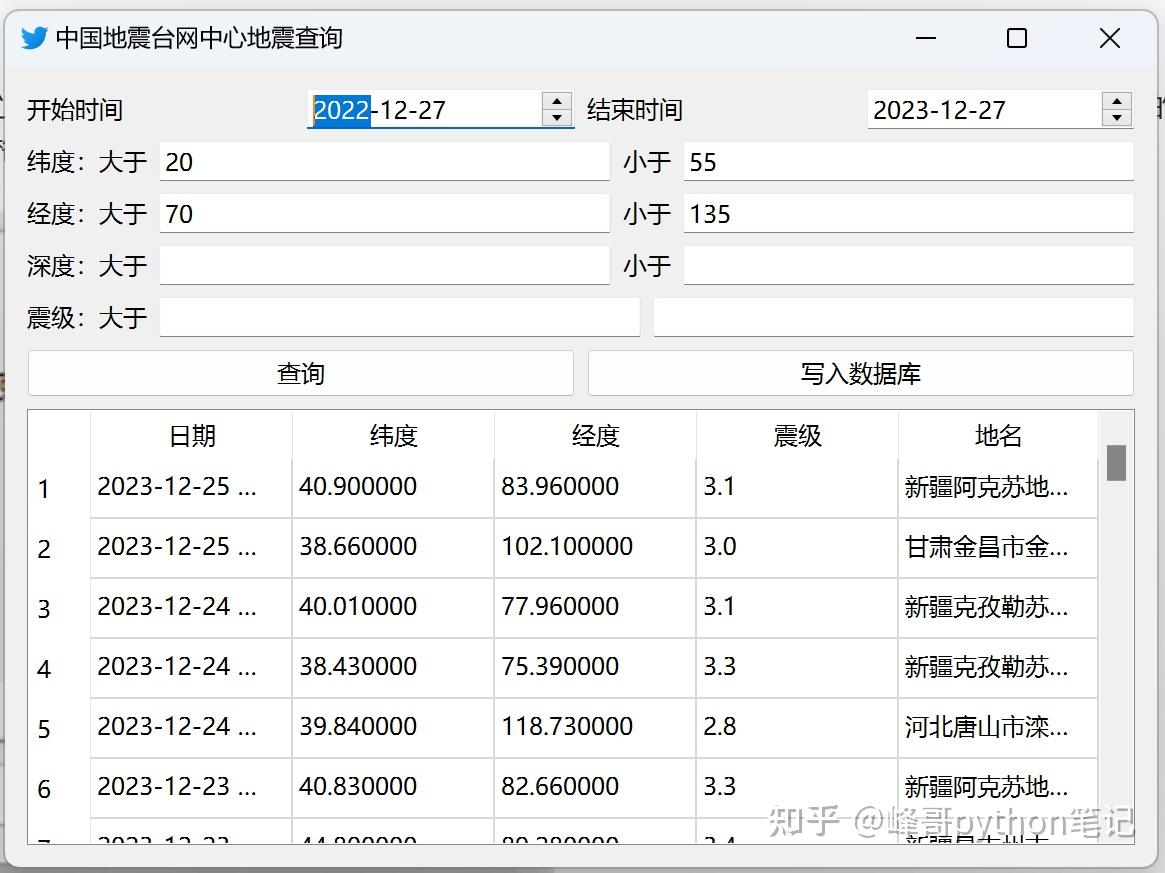Click magnitude cell in row 1
1165x873 pixels.
[797, 488]
